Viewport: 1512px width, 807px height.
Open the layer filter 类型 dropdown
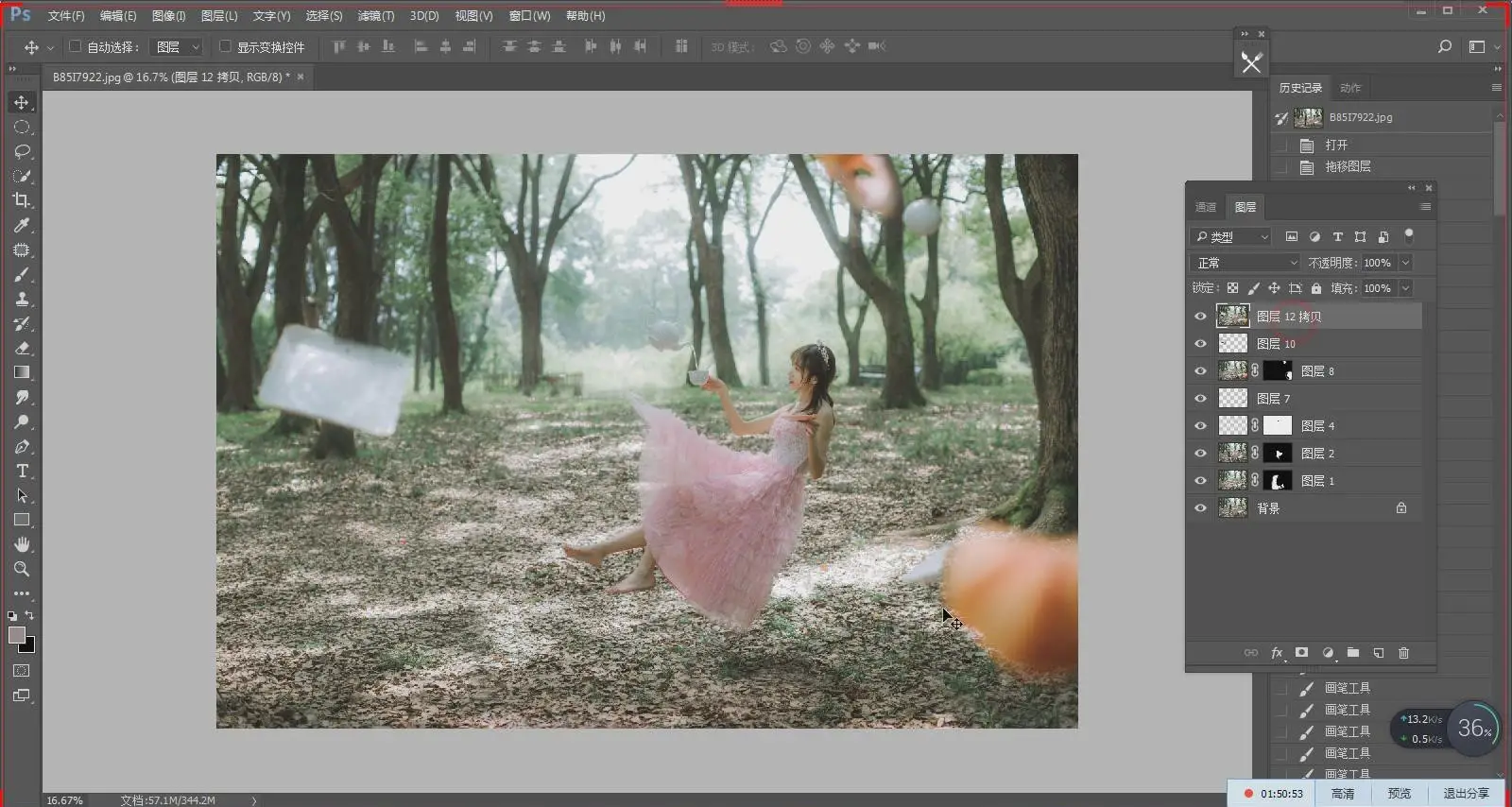(1230, 236)
